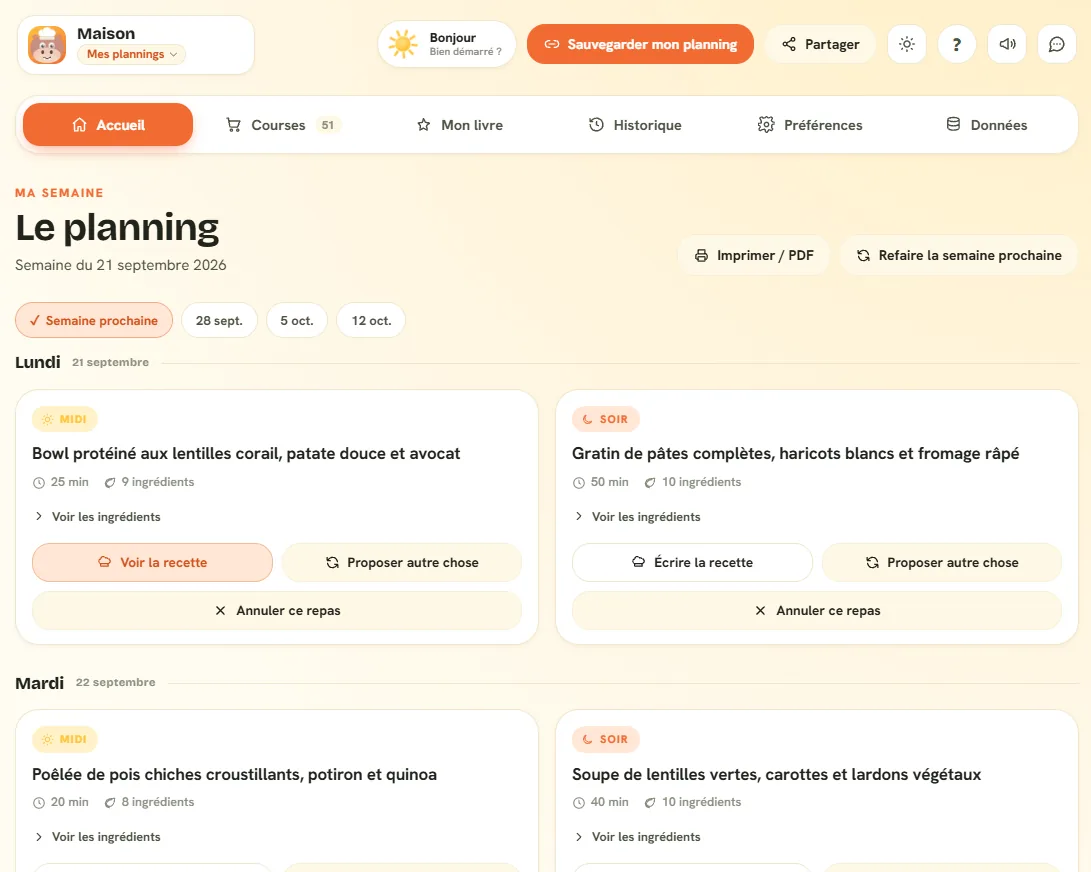Click the 21 septembre date label
Screen dimensions: 1091x872
point(111,362)
